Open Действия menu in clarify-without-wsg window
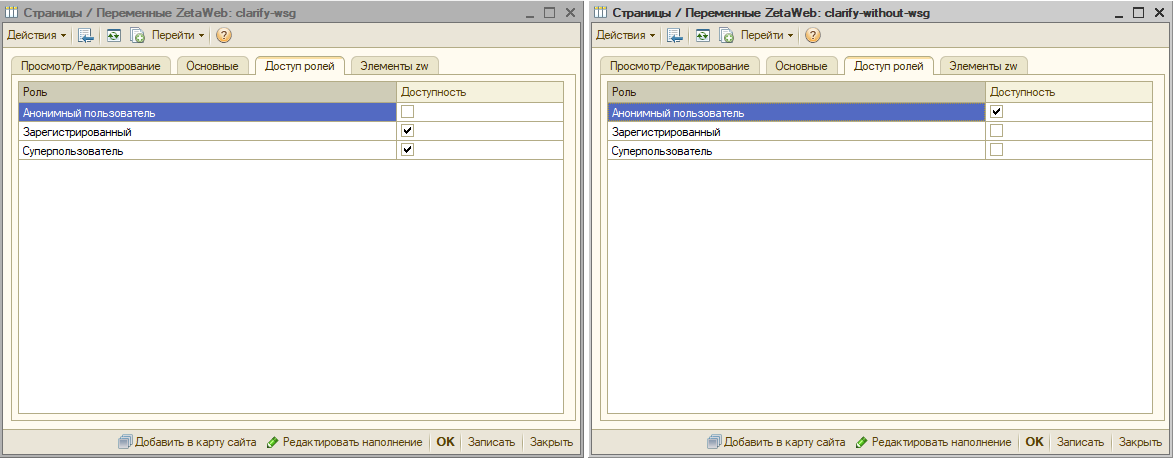Image resolution: width=1173 pixels, height=458 pixels. tap(625, 35)
